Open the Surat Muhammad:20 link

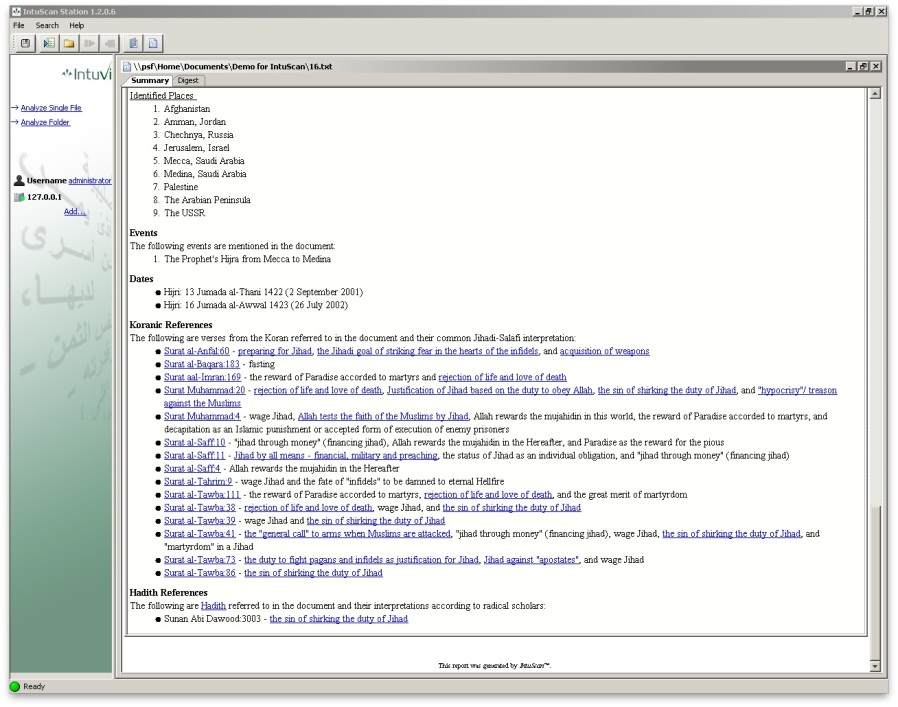[204, 391]
